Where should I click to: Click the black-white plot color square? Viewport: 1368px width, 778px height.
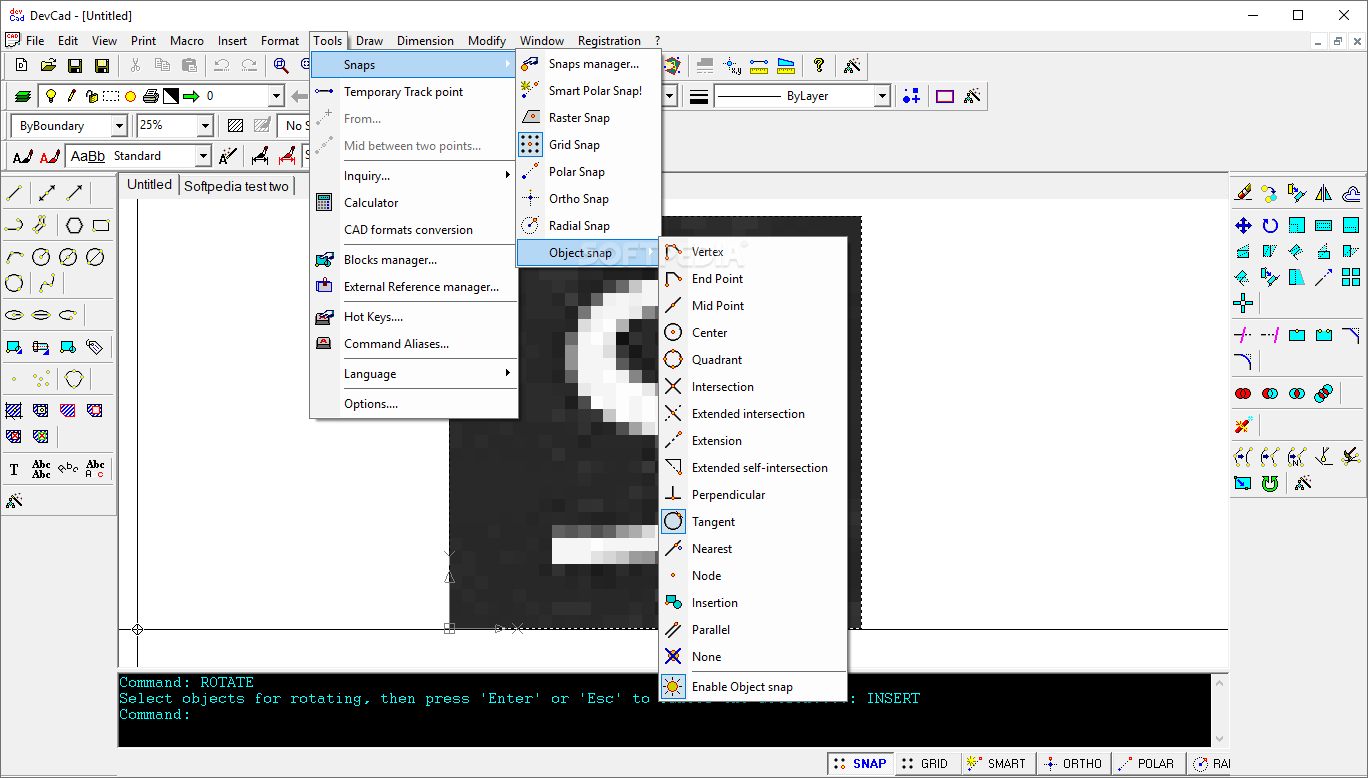point(171,96)
